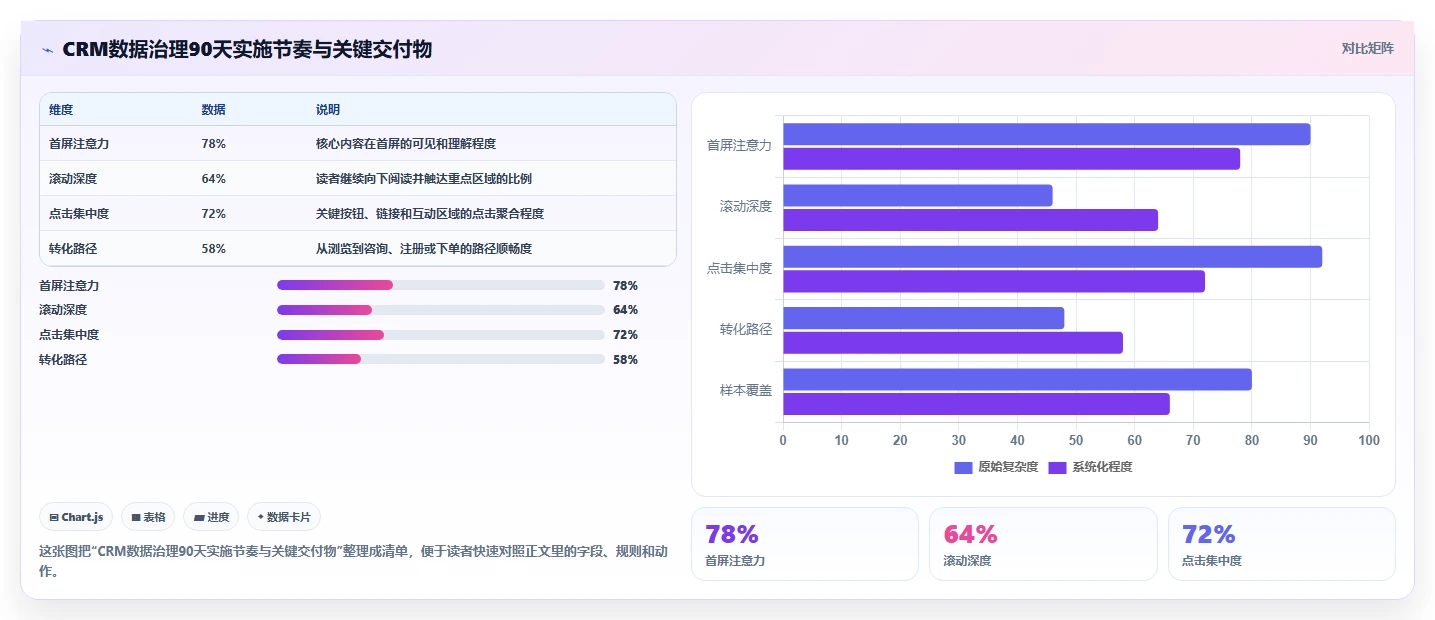Click the 首屏注意力 progress bar

click(x=440, y=285)
